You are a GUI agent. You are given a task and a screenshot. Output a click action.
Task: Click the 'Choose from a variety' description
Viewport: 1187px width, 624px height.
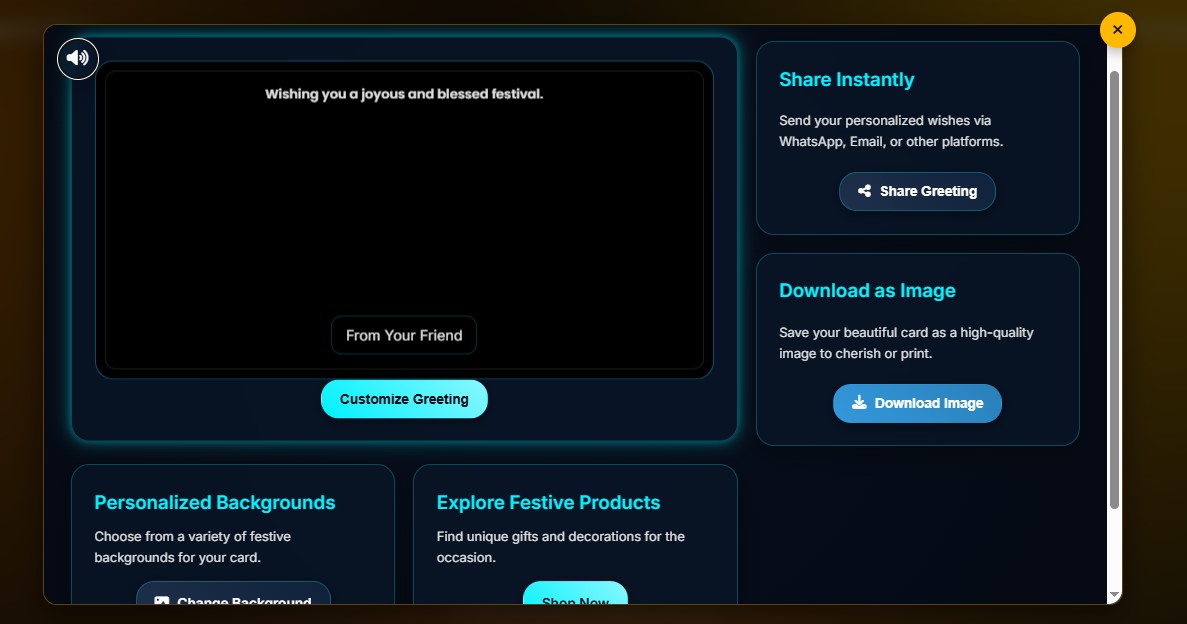pos(193,547)
